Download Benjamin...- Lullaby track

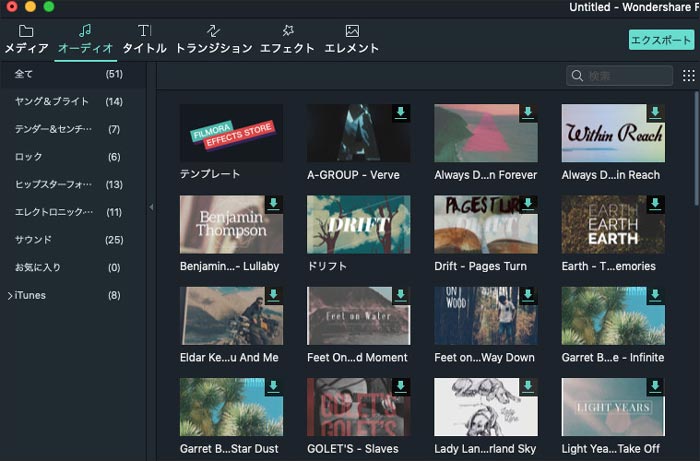(x=274, y=204)
